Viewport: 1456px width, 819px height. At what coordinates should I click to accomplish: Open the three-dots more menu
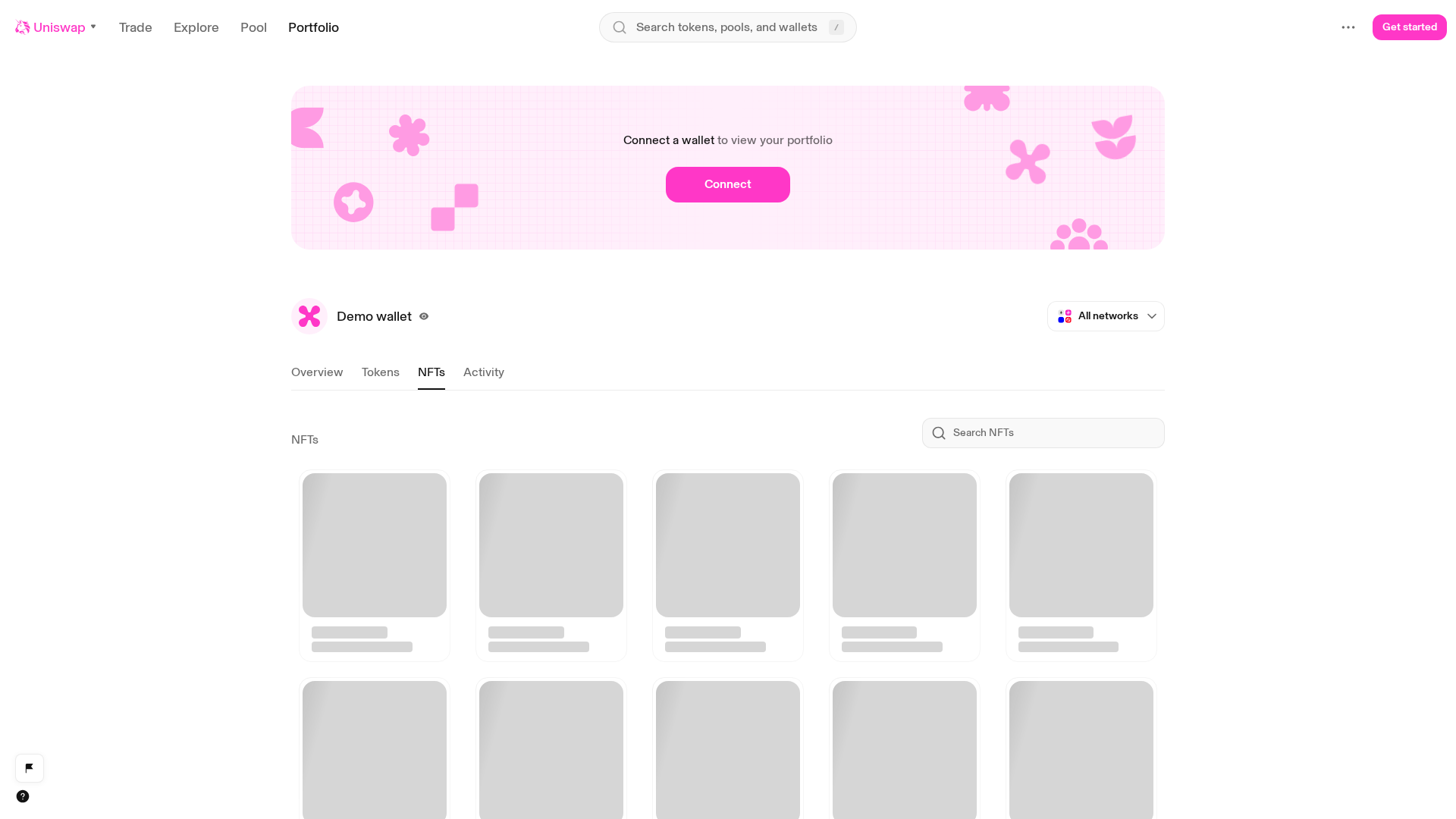(x=1348, y=27)
